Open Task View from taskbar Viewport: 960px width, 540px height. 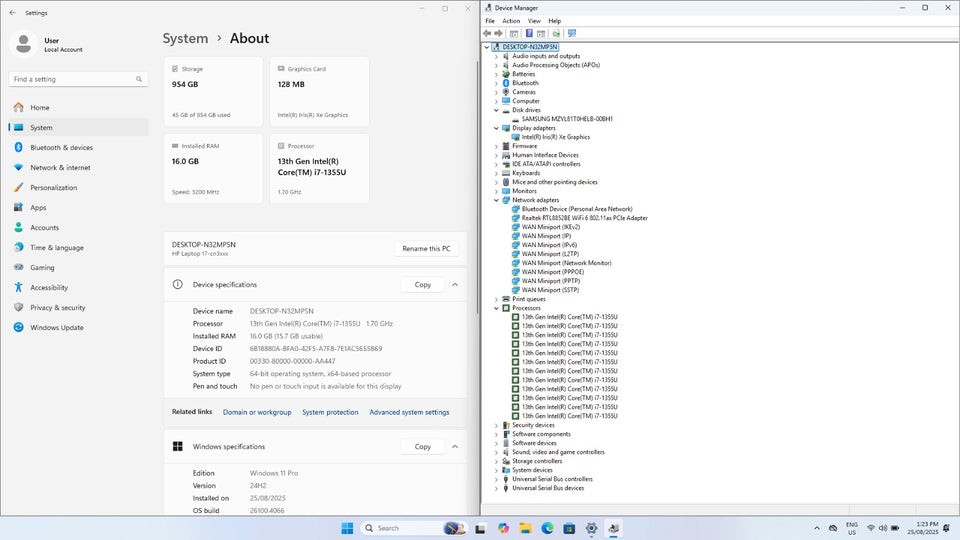[x=481, y=528]
